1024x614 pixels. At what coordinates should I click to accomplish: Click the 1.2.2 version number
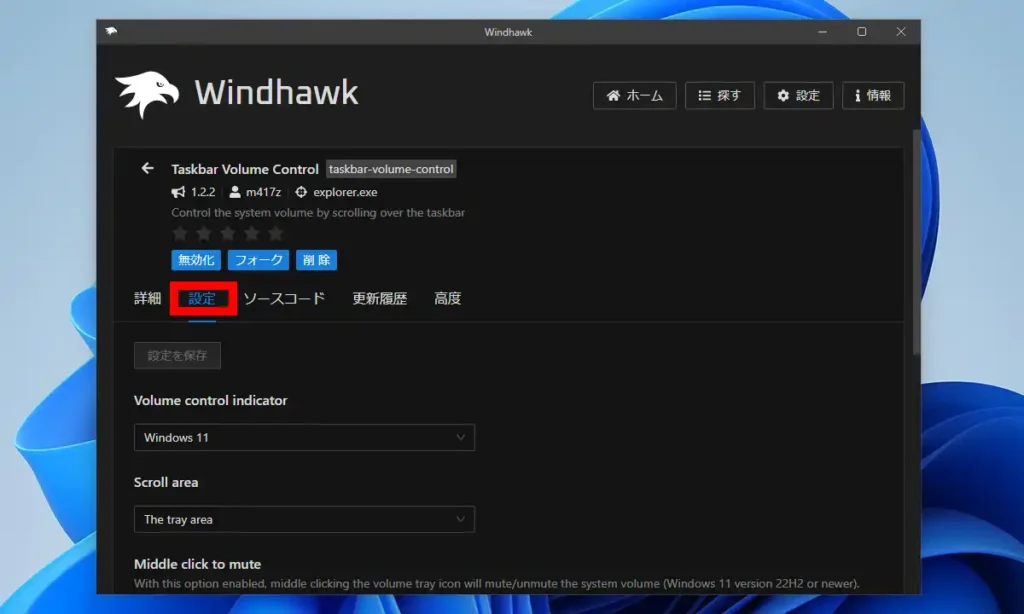click(203, 192)
